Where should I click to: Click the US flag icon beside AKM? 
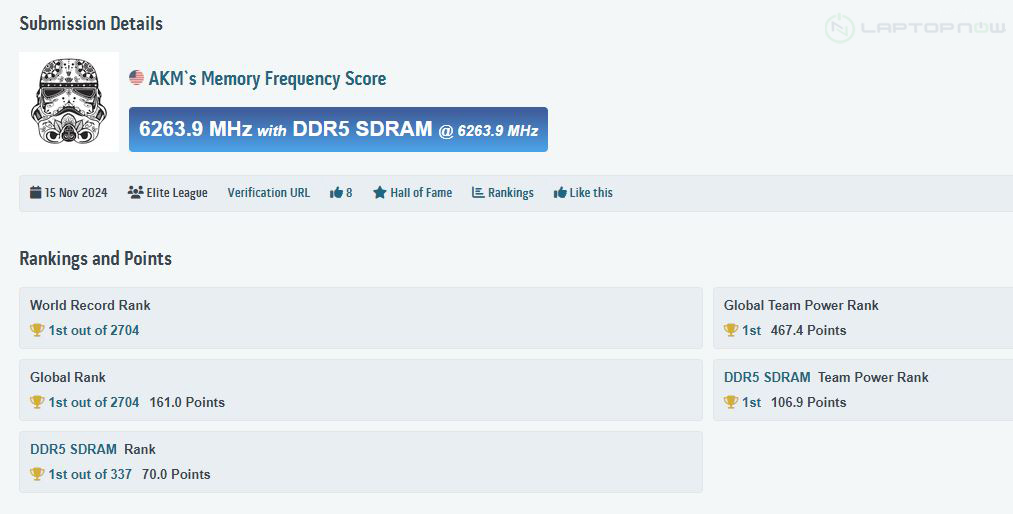point(137,78)
